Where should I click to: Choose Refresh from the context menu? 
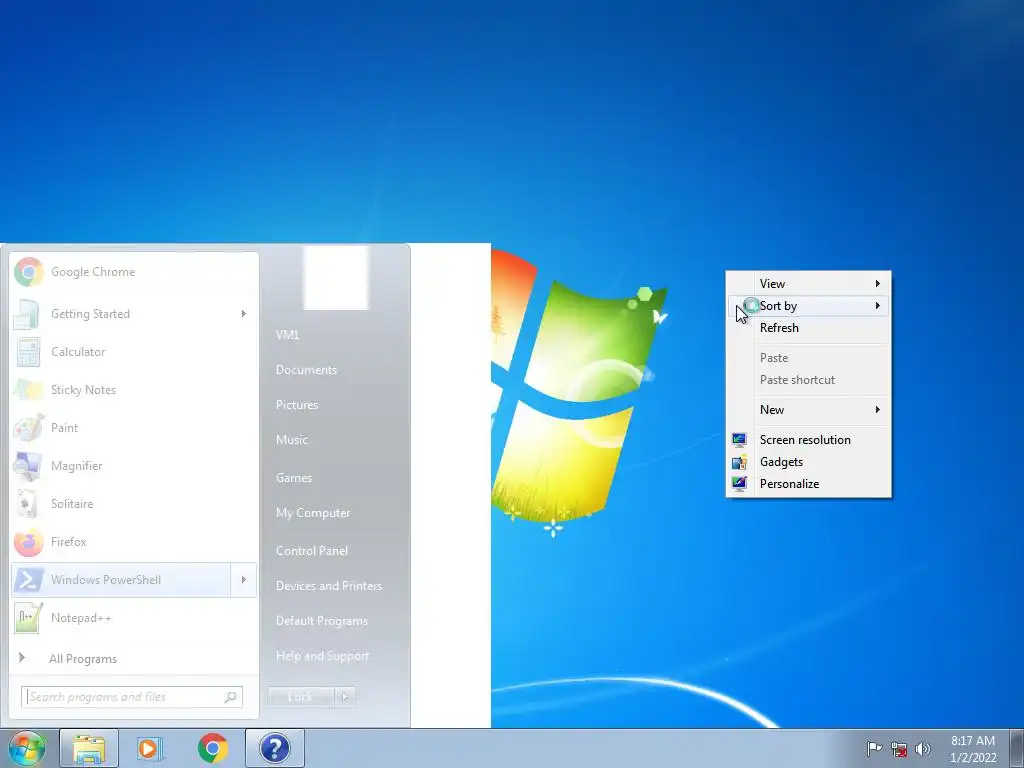808,328
